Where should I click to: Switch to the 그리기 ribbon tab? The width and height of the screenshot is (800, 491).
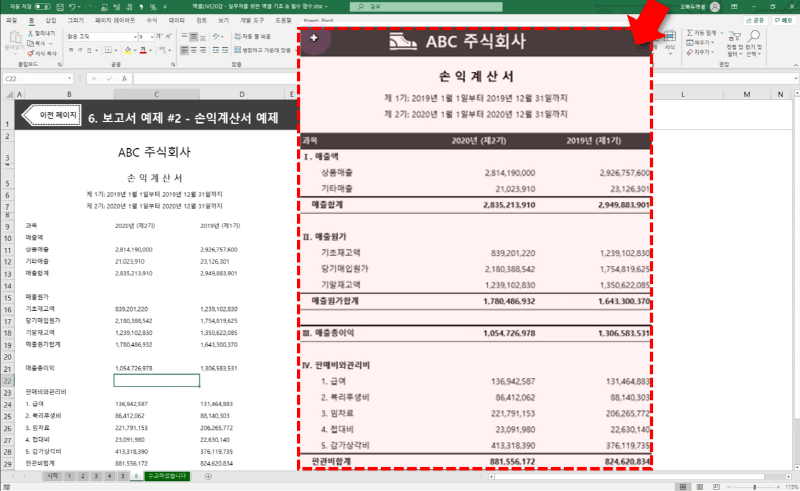pos(76,20)
